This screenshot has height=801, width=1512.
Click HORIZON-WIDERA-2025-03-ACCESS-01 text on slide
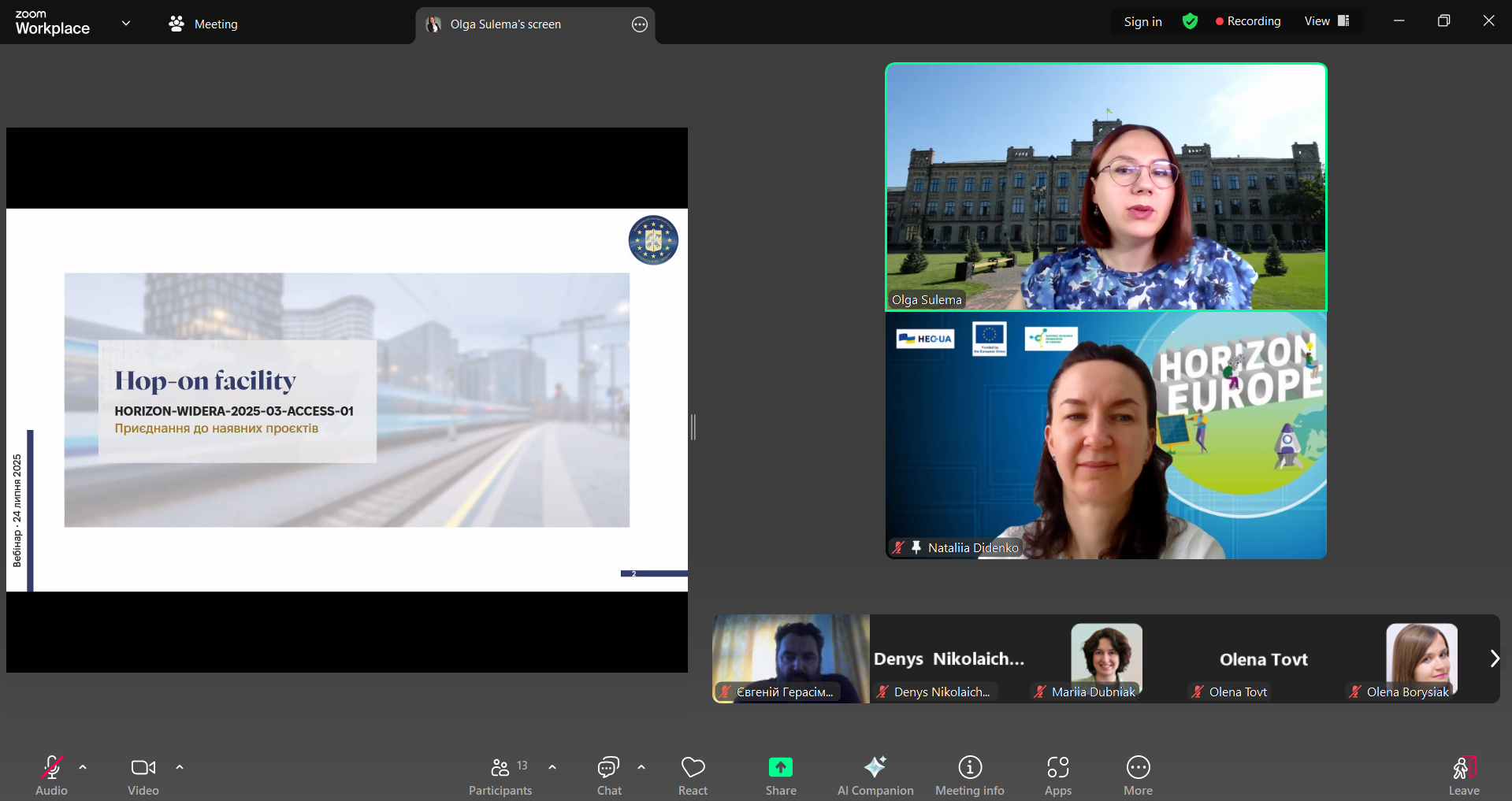pos(234,411)
